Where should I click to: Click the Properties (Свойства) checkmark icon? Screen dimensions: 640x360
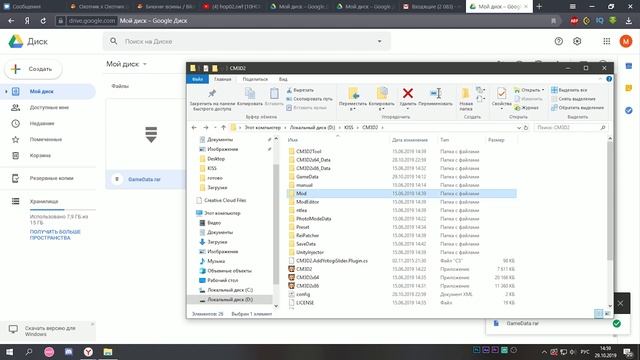(502, 93)
